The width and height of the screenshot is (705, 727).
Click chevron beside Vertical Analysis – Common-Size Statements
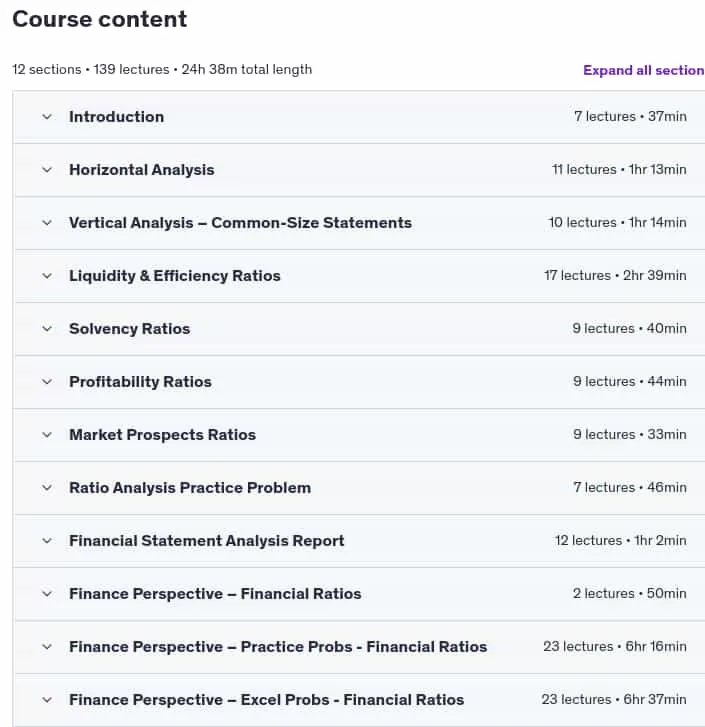pyautogui.click(x=47, y=223)
